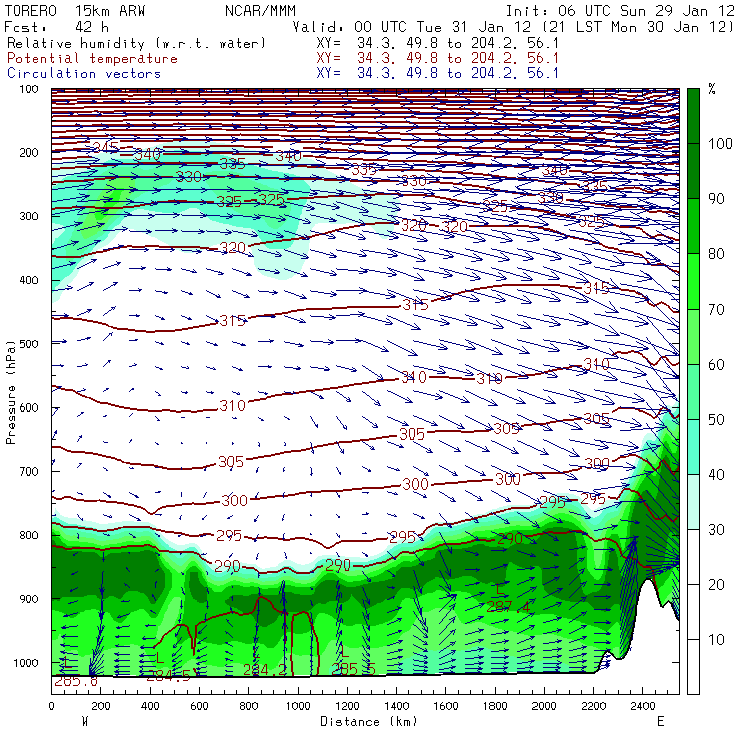Click the 'NCAR/MMM' header label
This screenshot has height=740, width=740.
click(x=260, y=10)
